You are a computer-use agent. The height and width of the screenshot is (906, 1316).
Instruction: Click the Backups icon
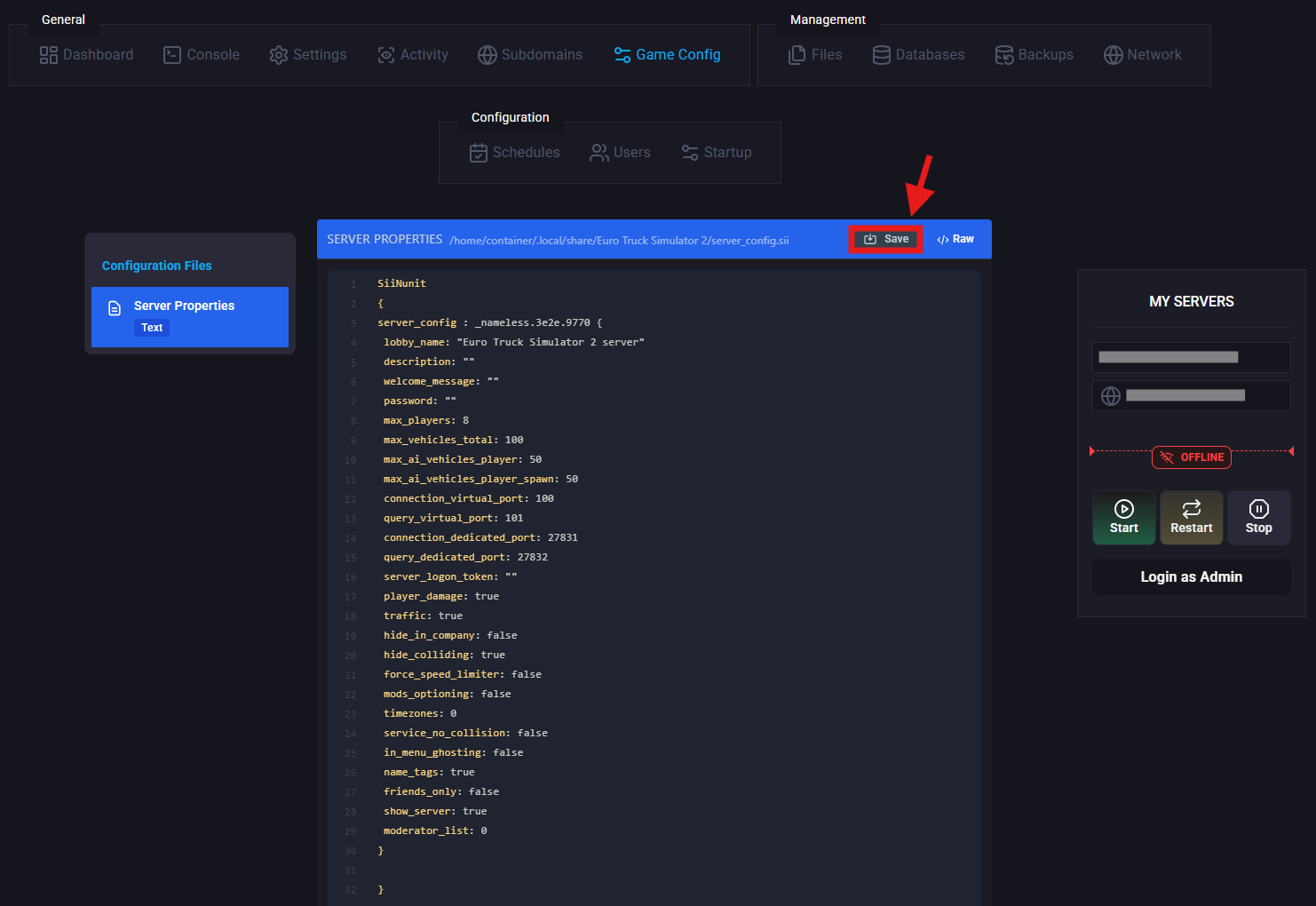coord(1004,55)
